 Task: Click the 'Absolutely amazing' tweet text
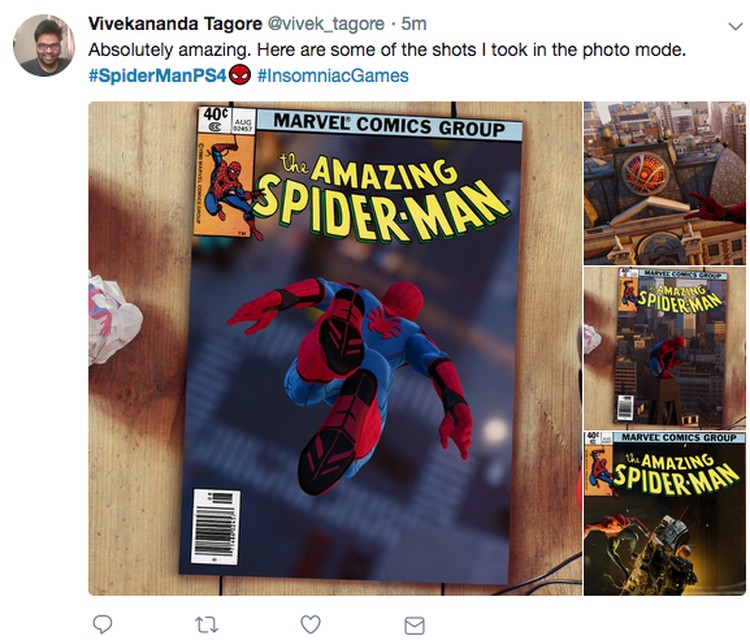[x=387, y=50]
